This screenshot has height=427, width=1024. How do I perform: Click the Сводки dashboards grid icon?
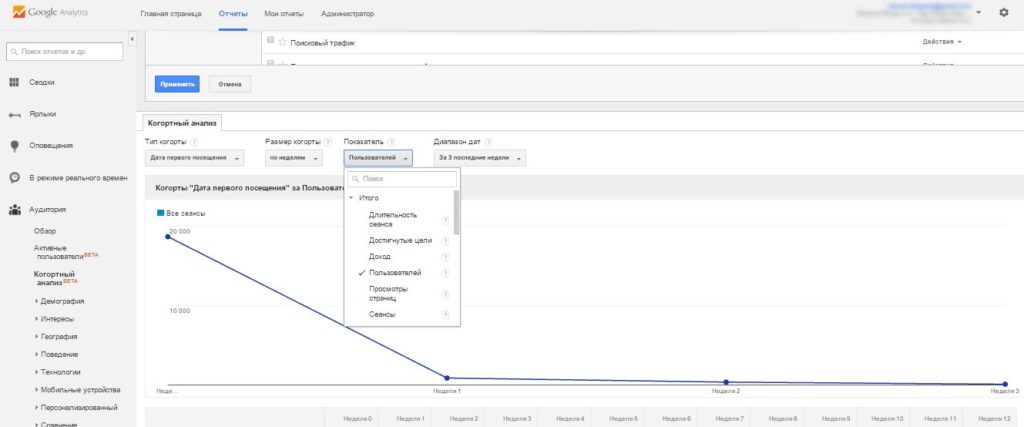point(15,82)
